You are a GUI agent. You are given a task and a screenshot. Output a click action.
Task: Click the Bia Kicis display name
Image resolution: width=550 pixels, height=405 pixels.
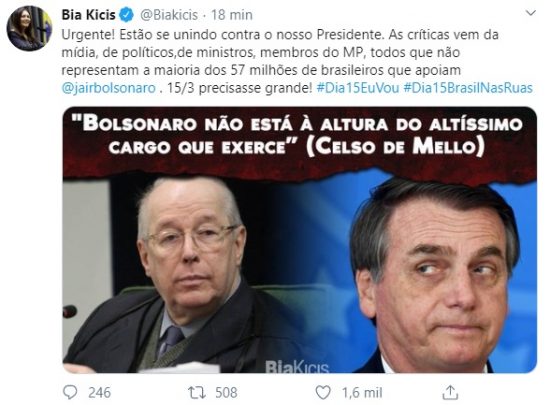point(88,15)
